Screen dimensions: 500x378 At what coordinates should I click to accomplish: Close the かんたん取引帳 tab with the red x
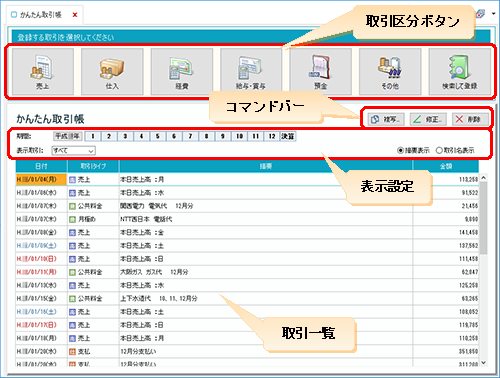pyautogui.click(x=75, y=15)
